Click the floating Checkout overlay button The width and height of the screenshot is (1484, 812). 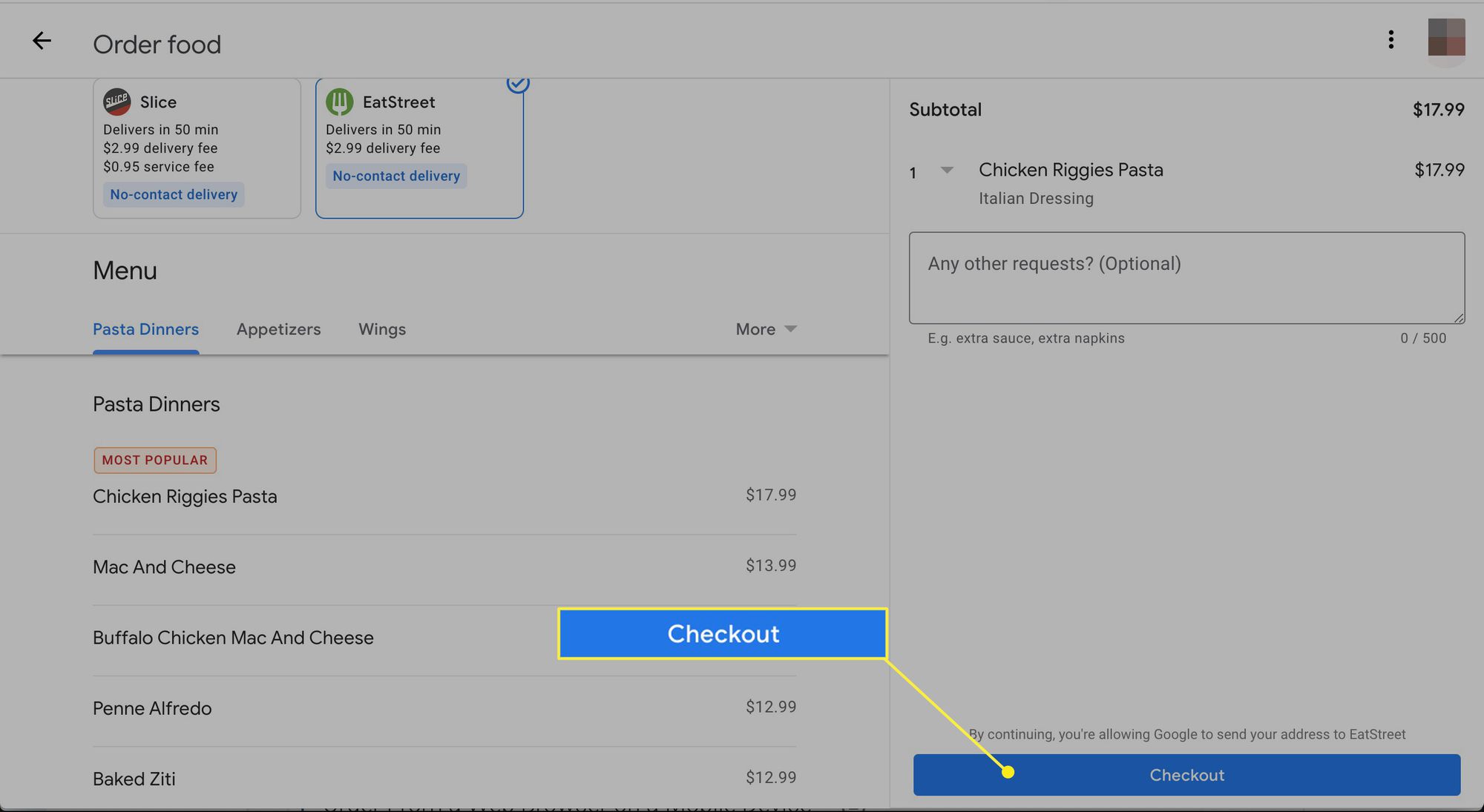point(723,632)
